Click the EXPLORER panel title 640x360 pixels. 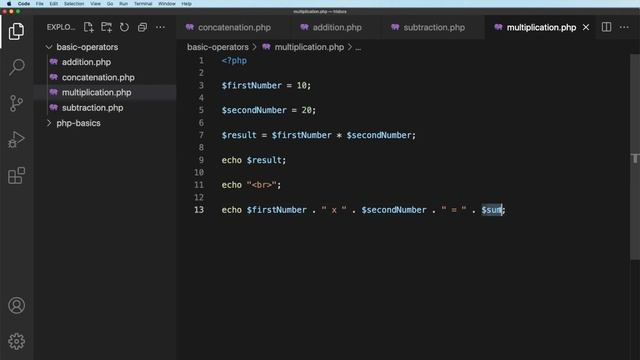(61, 27)
